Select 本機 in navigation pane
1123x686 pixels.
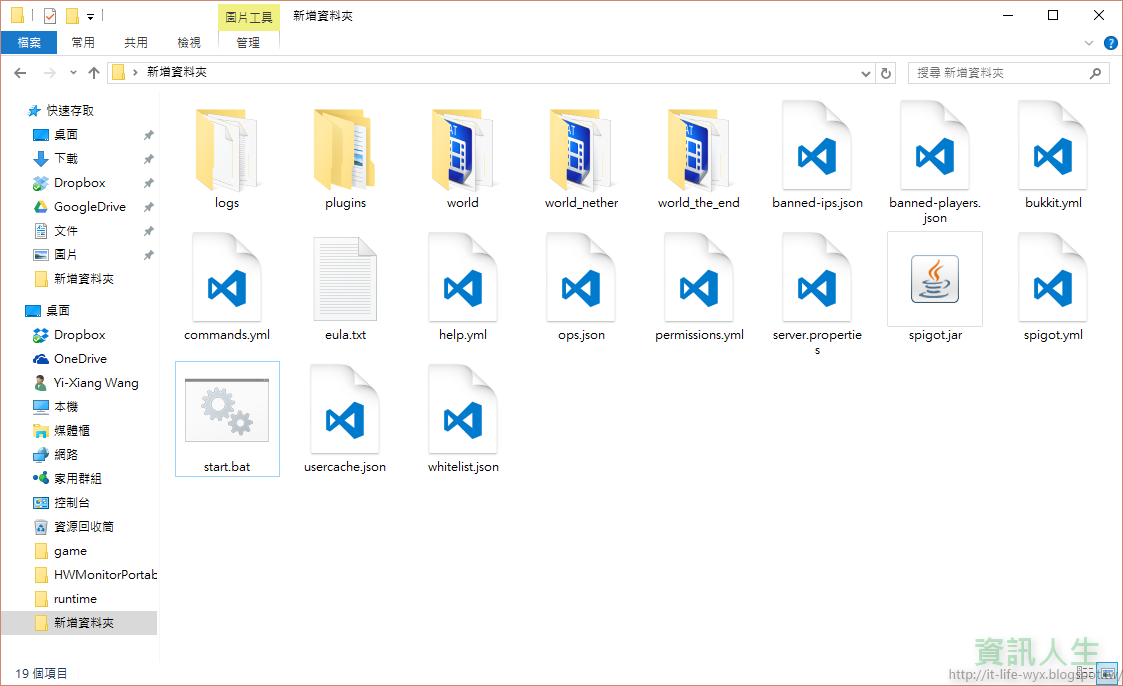coord(66,406)
